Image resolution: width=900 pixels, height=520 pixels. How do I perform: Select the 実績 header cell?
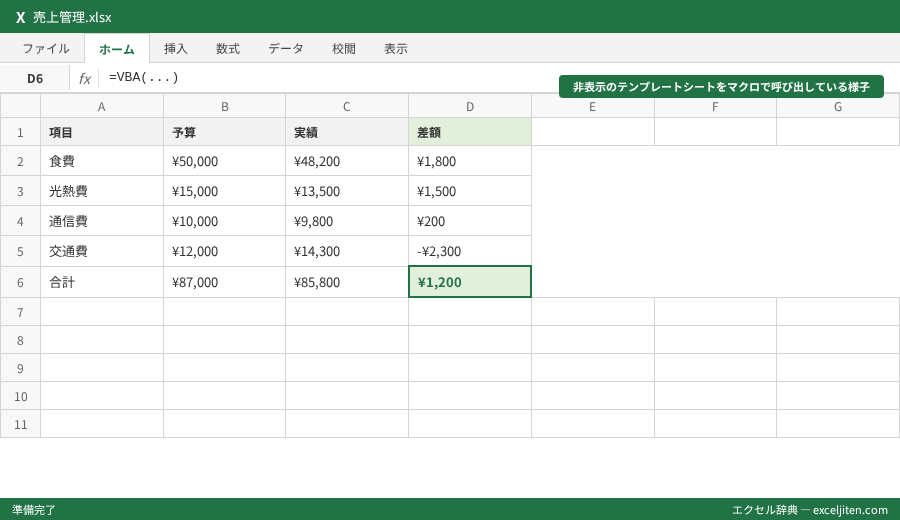click(347, 132)
